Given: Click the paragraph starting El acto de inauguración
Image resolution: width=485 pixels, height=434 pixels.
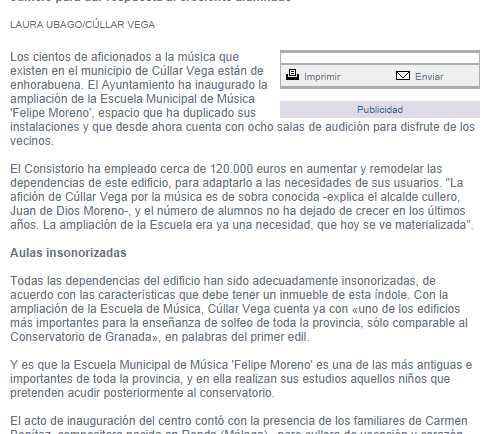Looking at the screenshot, I should pyautogui.click(x=239, y=424).
